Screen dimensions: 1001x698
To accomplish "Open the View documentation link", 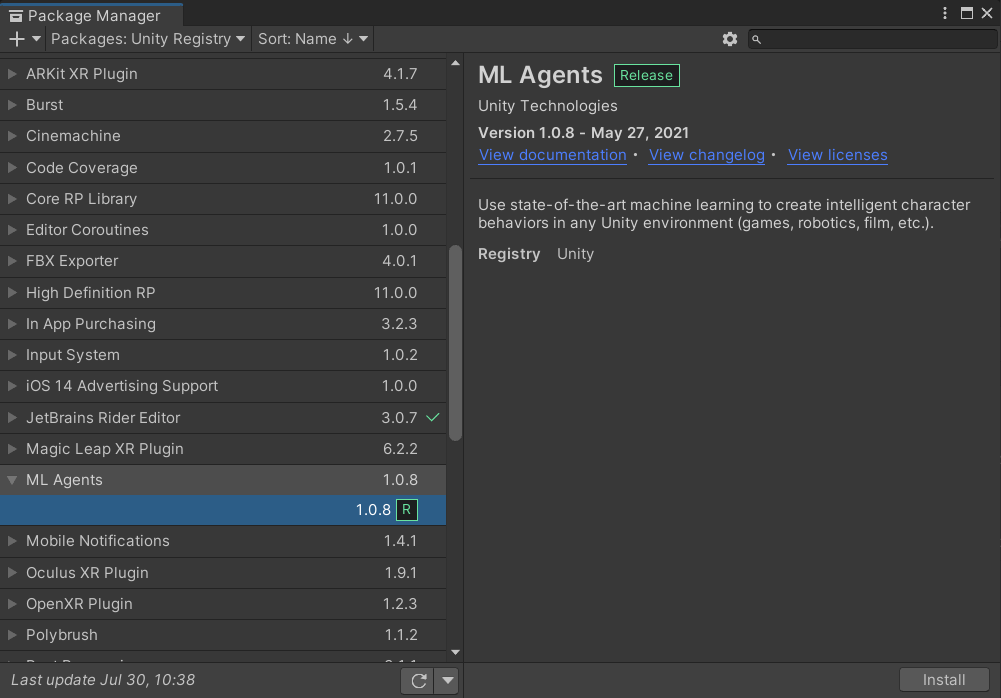I will [x=552, y=155].
